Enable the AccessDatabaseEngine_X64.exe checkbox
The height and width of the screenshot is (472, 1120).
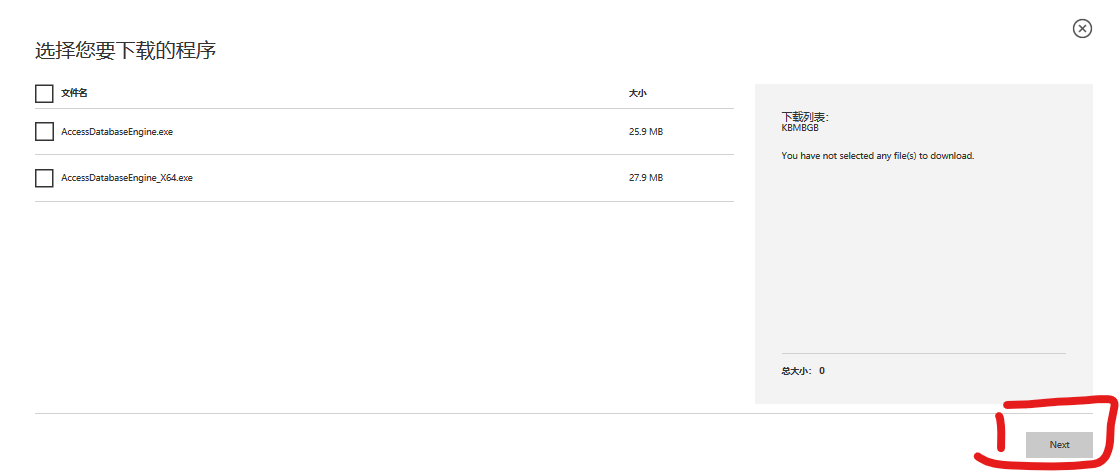pos(44,178)
